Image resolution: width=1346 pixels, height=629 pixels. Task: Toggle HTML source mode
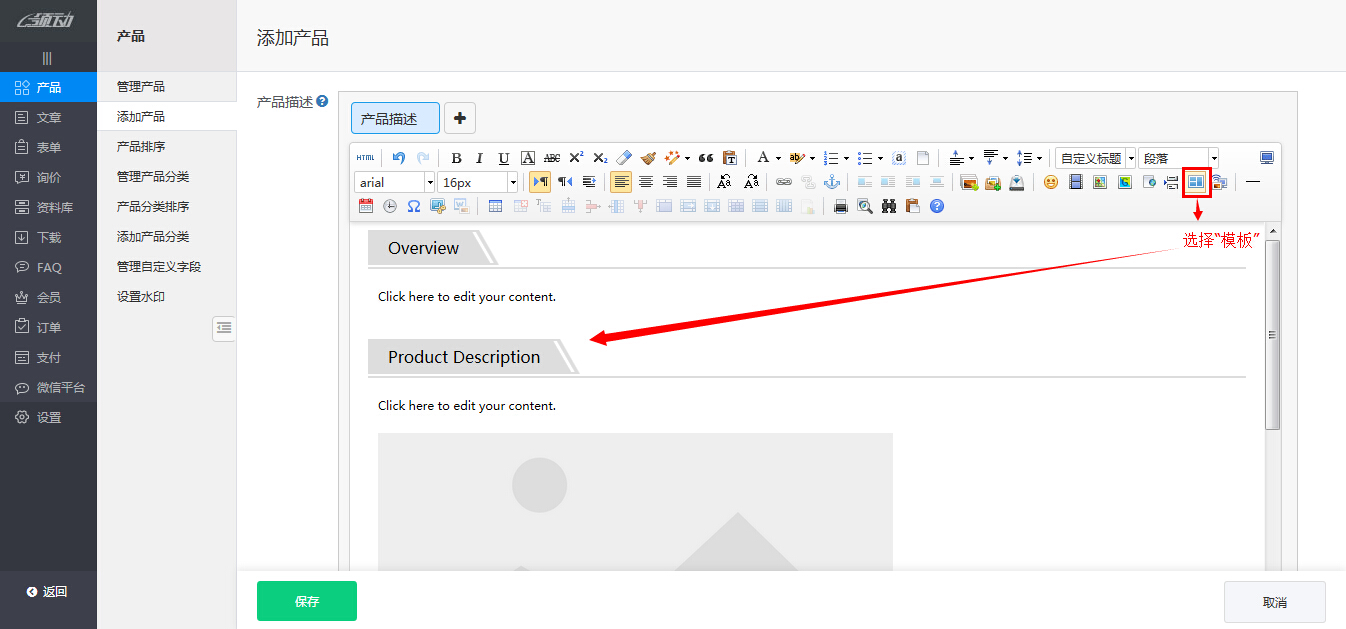tap(366, 158)
